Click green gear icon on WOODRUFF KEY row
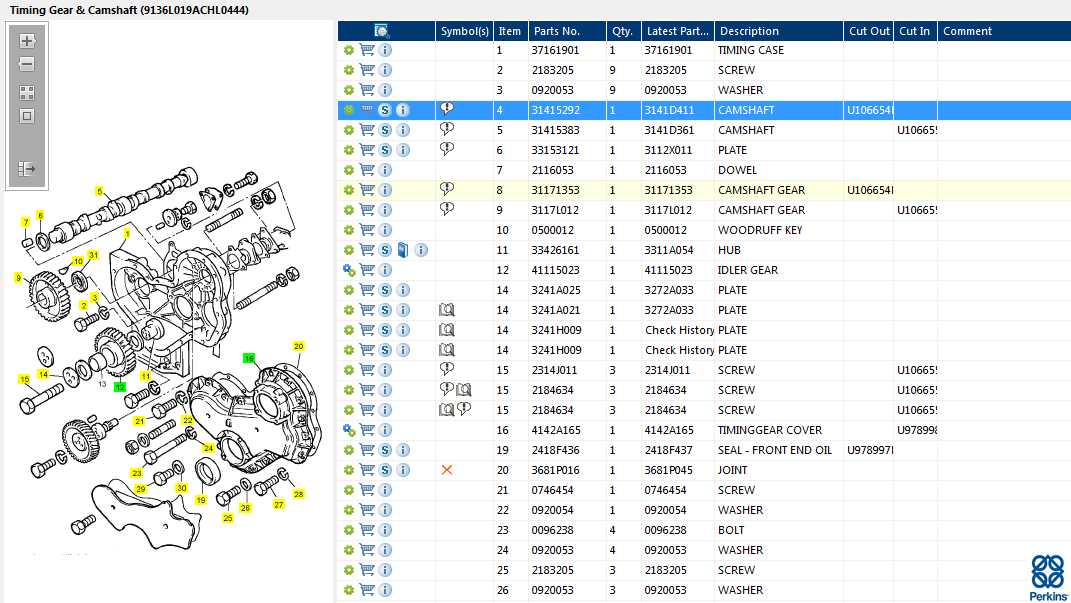The image size is (1071, 603). (349, 230)
